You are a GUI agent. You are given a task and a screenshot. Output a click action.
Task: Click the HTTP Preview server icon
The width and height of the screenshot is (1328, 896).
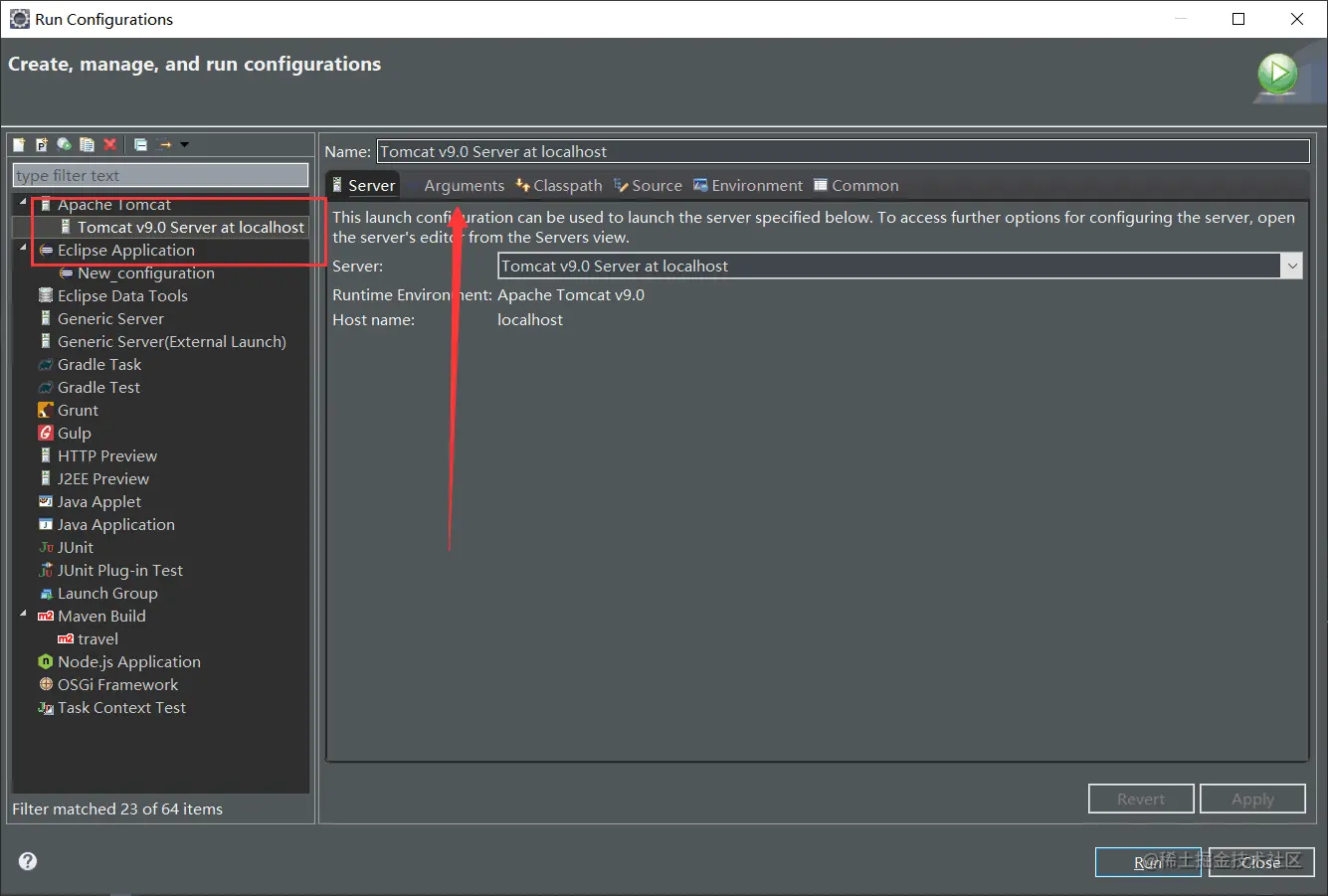(x=46, y=455)
